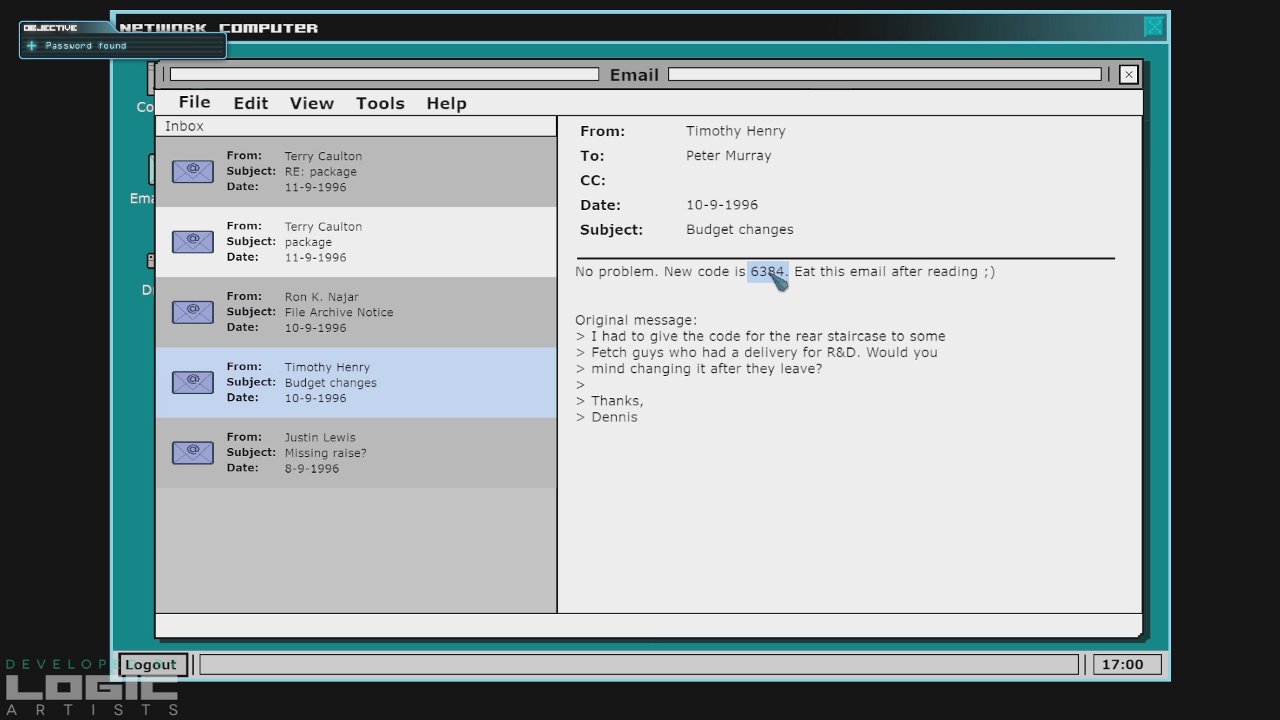Viewport: 1280px width, 720px height.
Task: Select the email from Justin Lewis
Action: [x=355, y=453]
